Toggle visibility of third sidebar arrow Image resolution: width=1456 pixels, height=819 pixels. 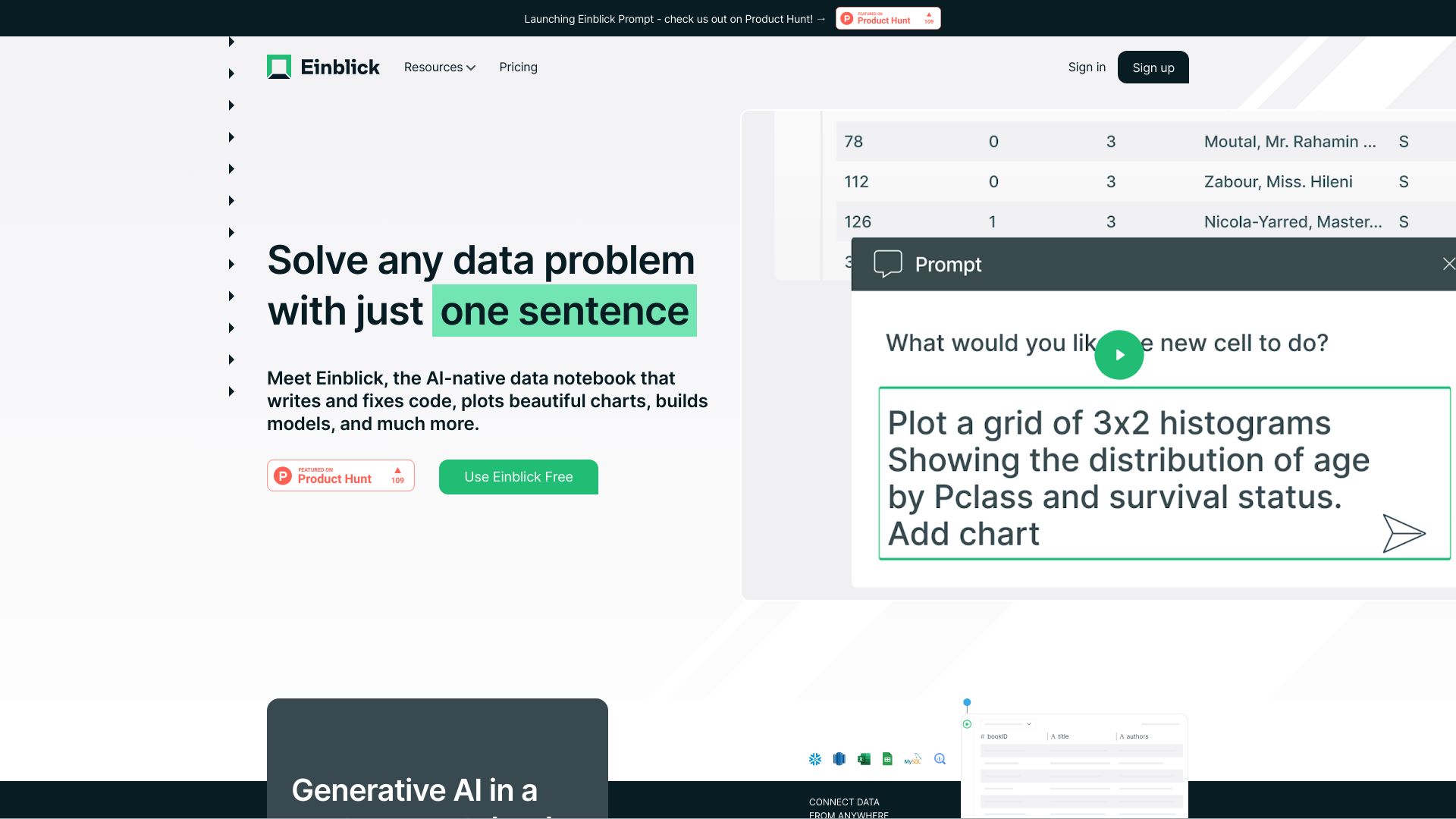[x=231, y=105]
